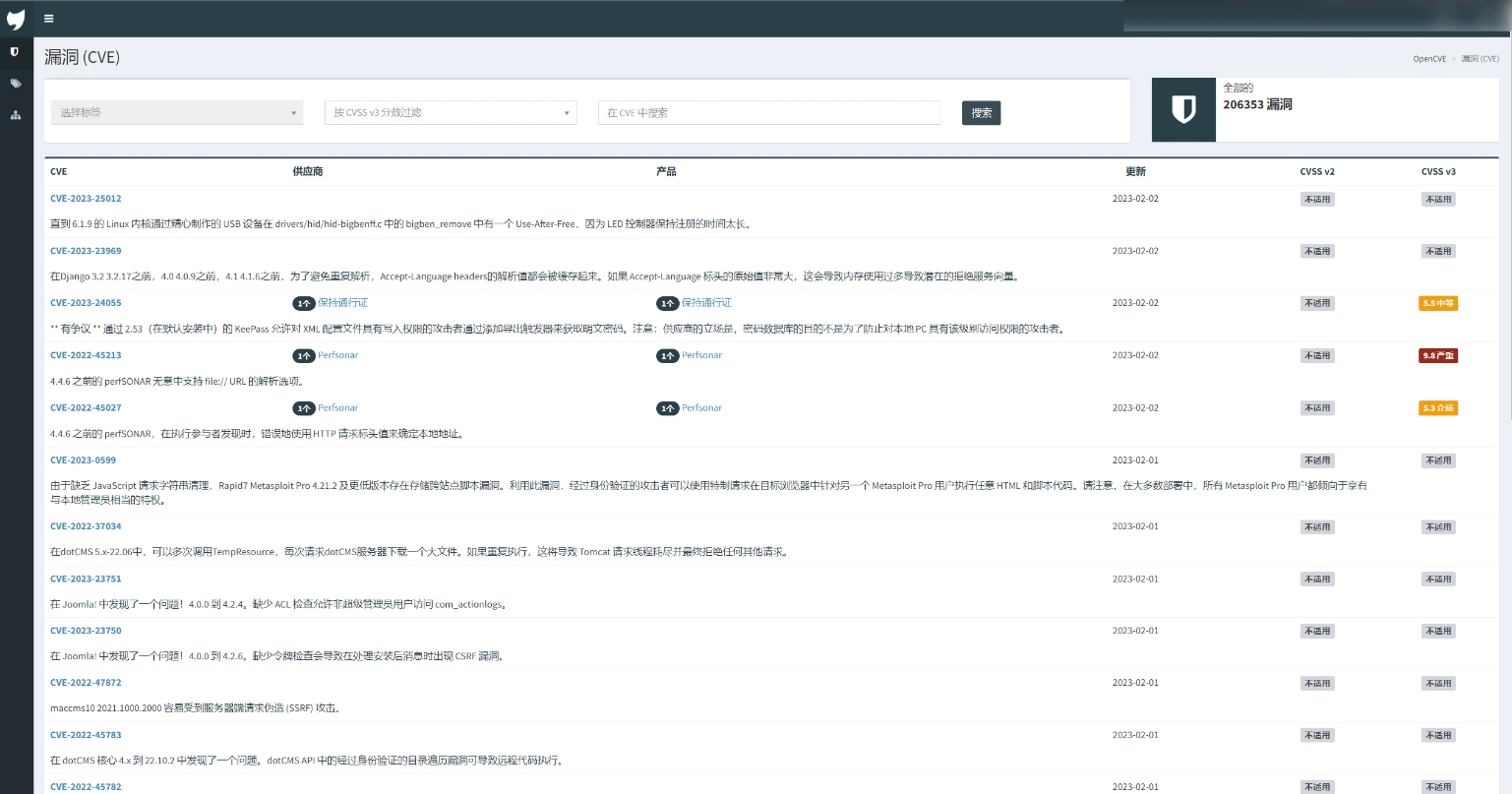Click the dotCMS TempResource description text

pyautogui.click(x=419, y=552)
